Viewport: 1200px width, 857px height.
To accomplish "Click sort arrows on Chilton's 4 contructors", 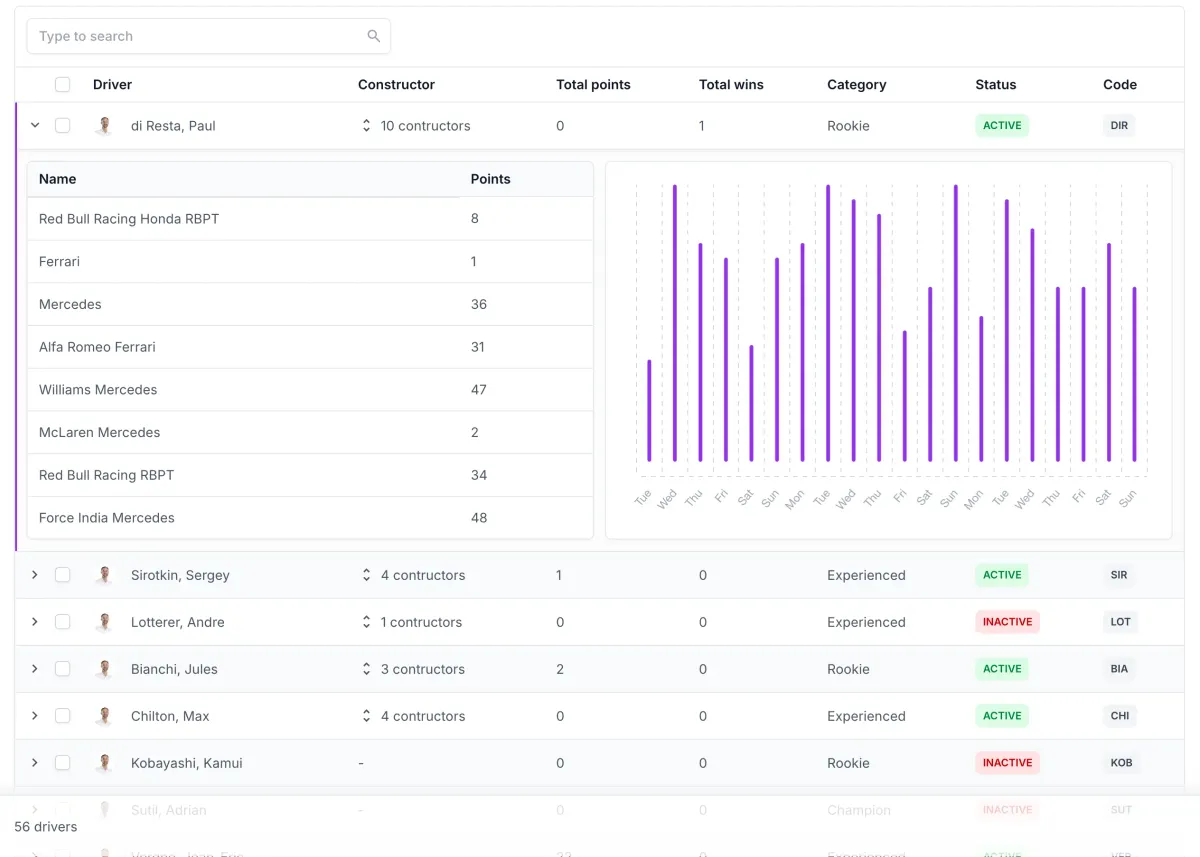I will (x=366, y=716).
